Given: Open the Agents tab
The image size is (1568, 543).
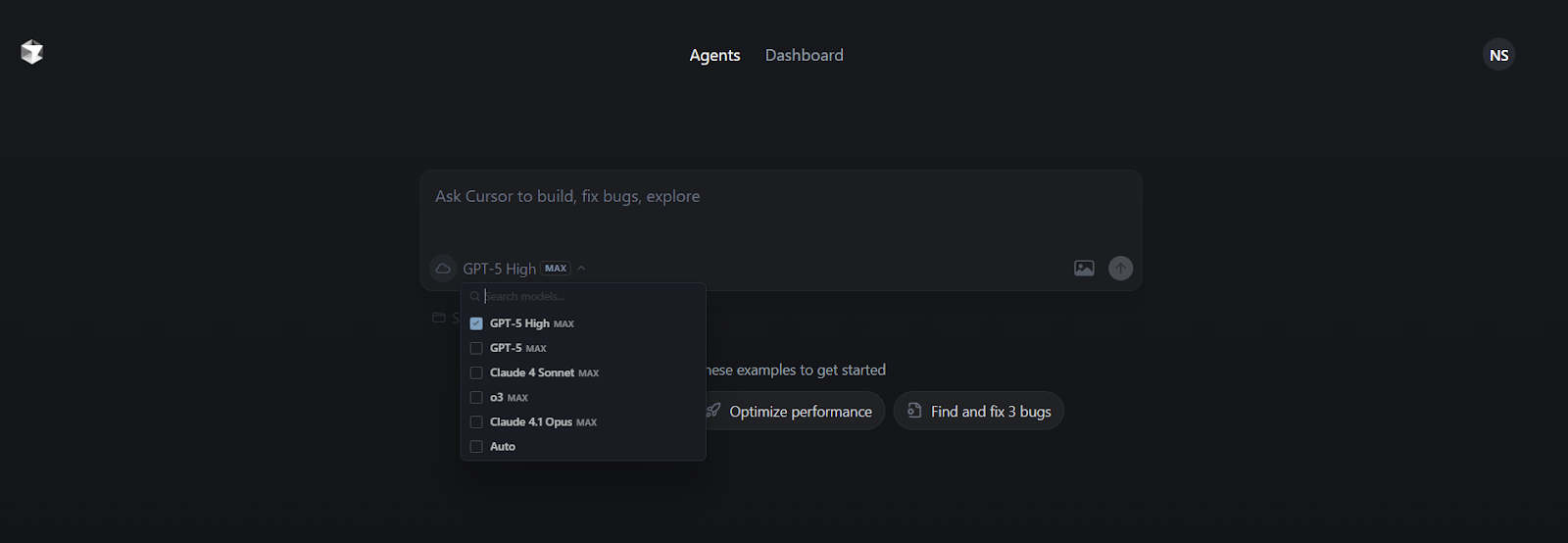Looking at the screenshot, I should click(714, 55).
